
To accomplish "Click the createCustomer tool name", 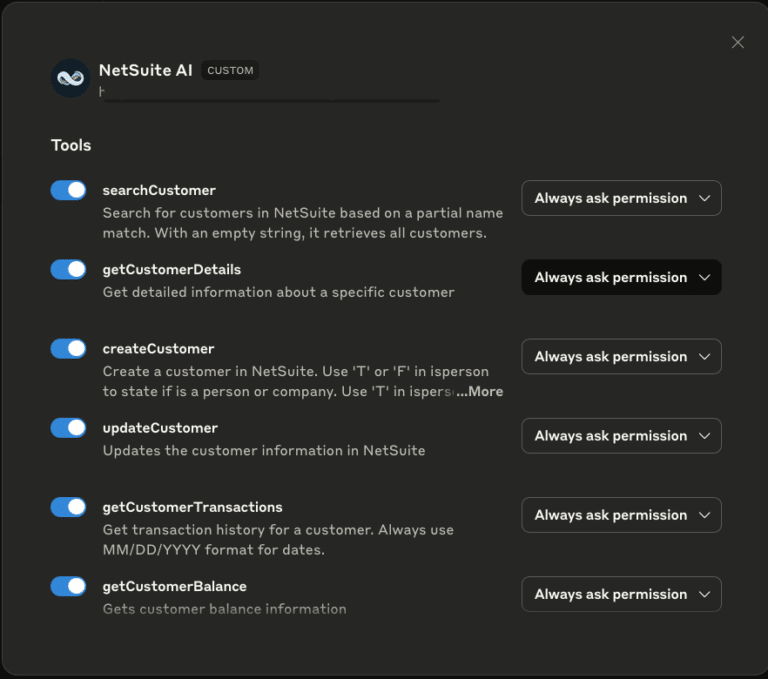I will click(158, 349).
